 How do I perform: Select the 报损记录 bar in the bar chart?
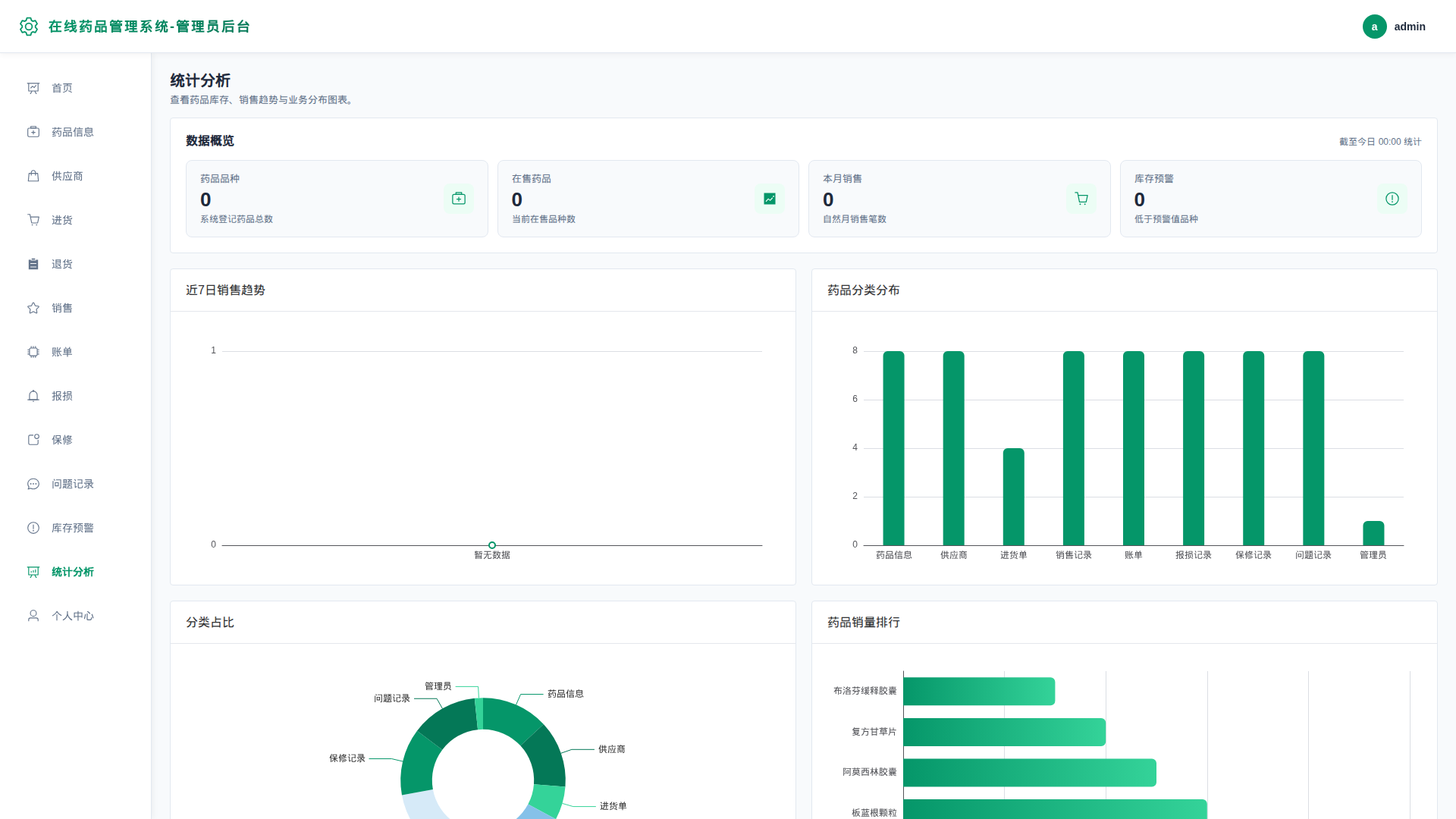tap(1193, 448)
